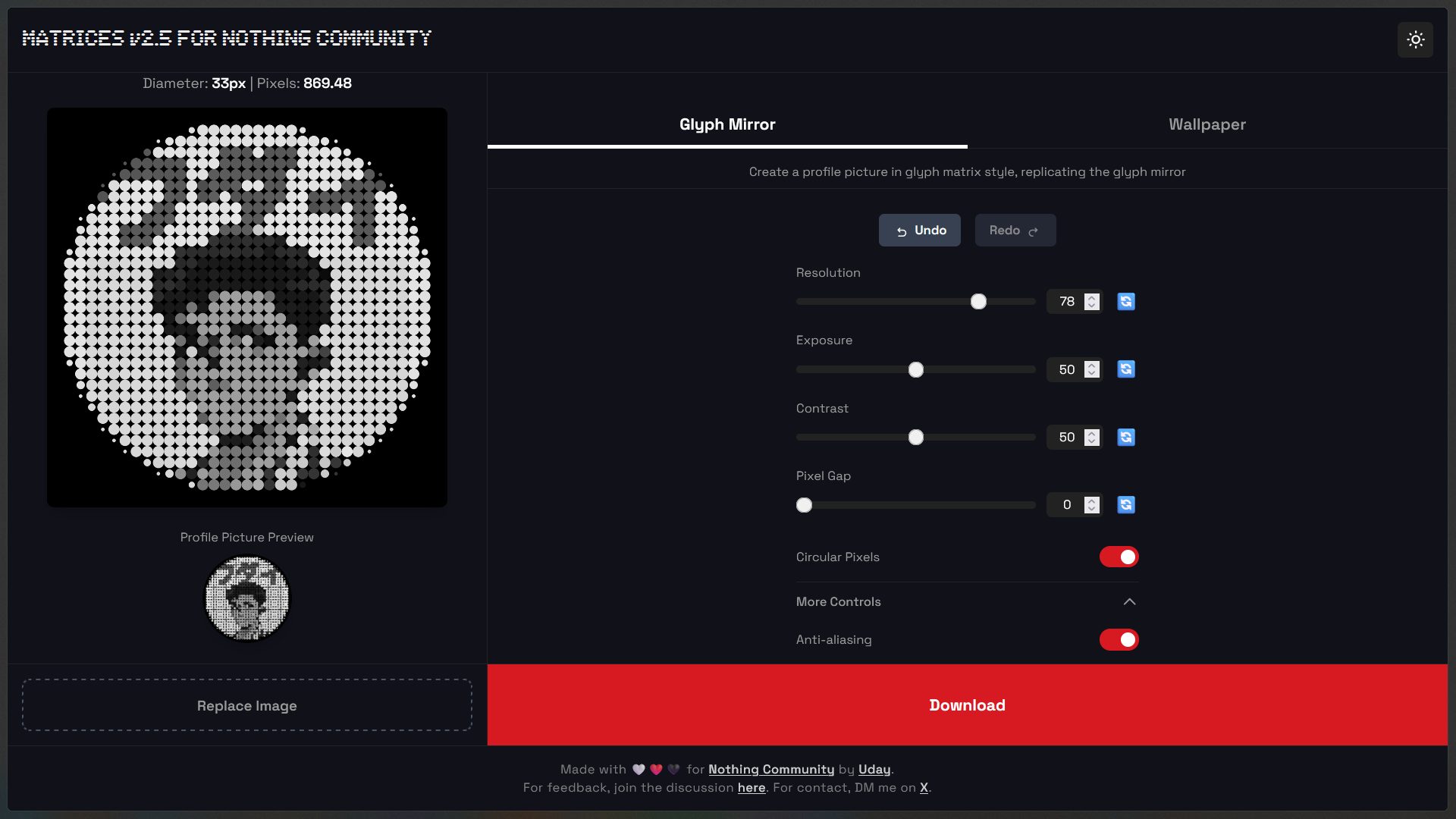Screen dimensions: 1456x819
Task: Decrease Exposure with its stepper down arrow
Action: click(1092, 374)
